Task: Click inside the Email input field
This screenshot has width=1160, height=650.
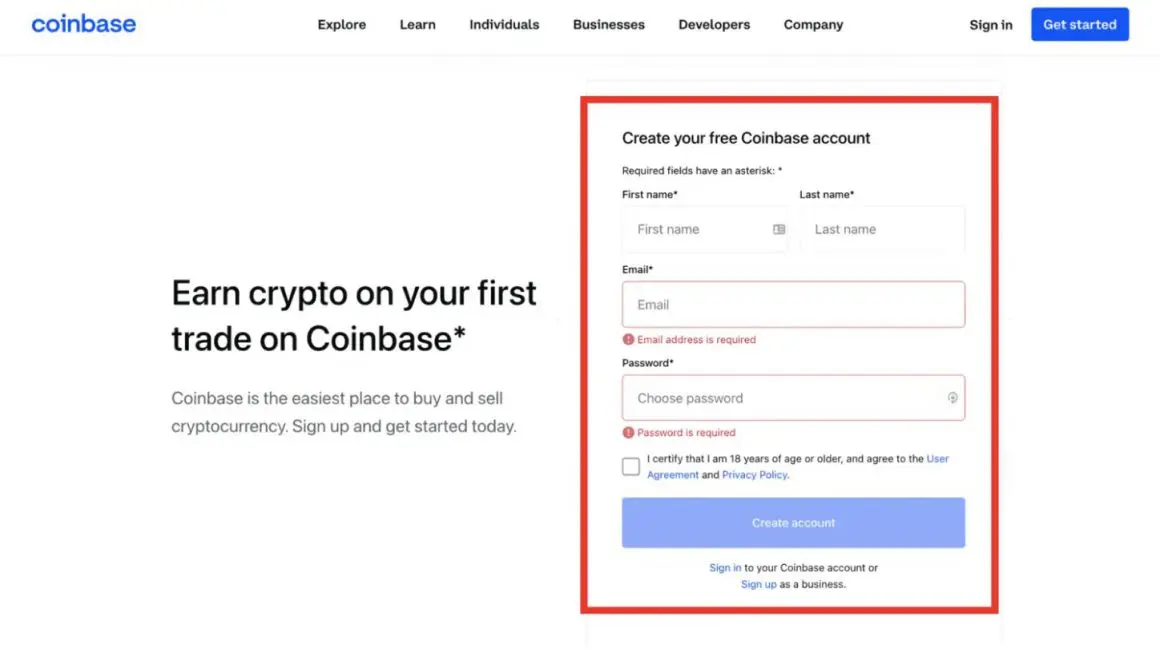Action: click(793, 304)
